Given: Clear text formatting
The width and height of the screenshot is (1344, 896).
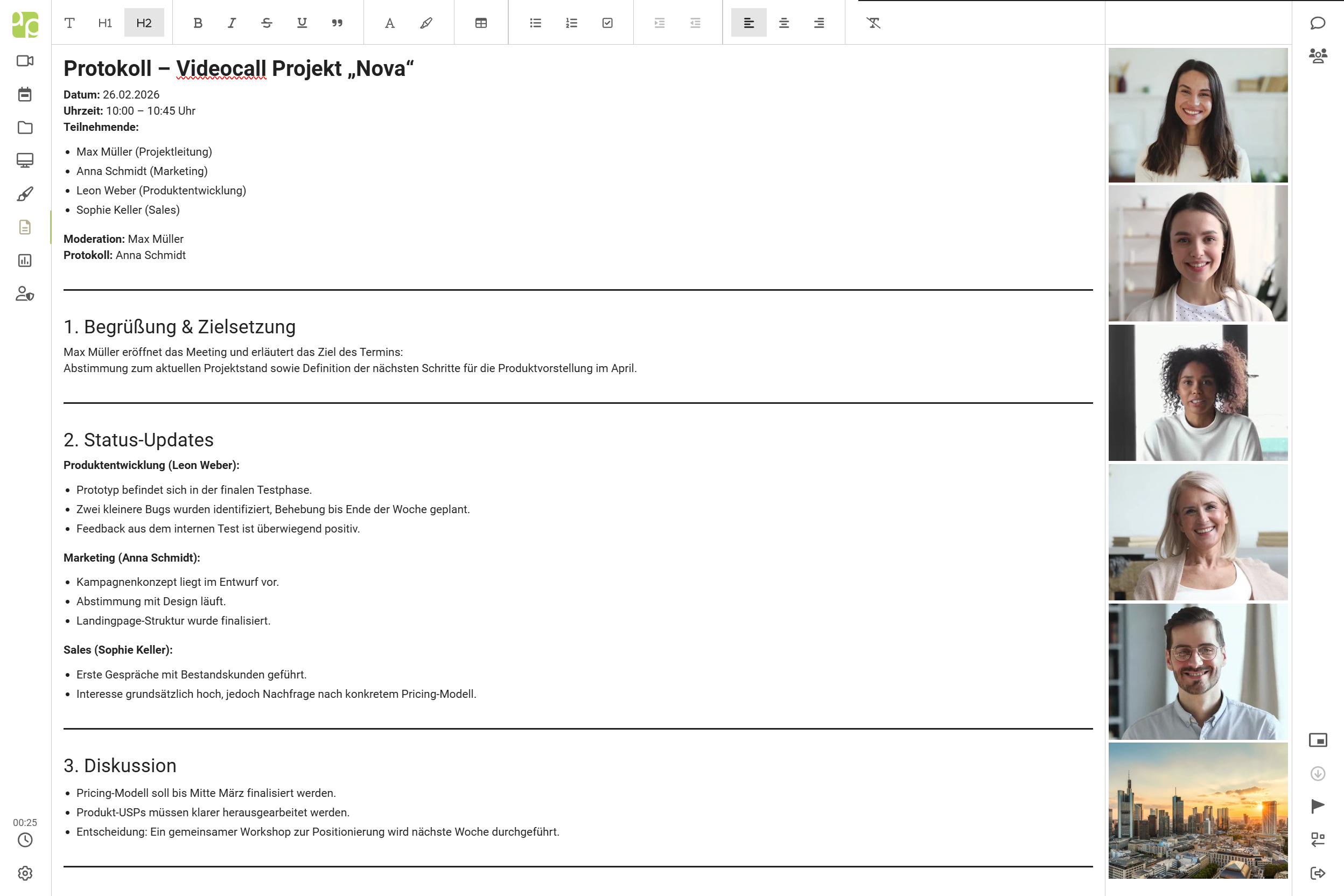Looking at the screenshot, I should (x=872, y=23).
